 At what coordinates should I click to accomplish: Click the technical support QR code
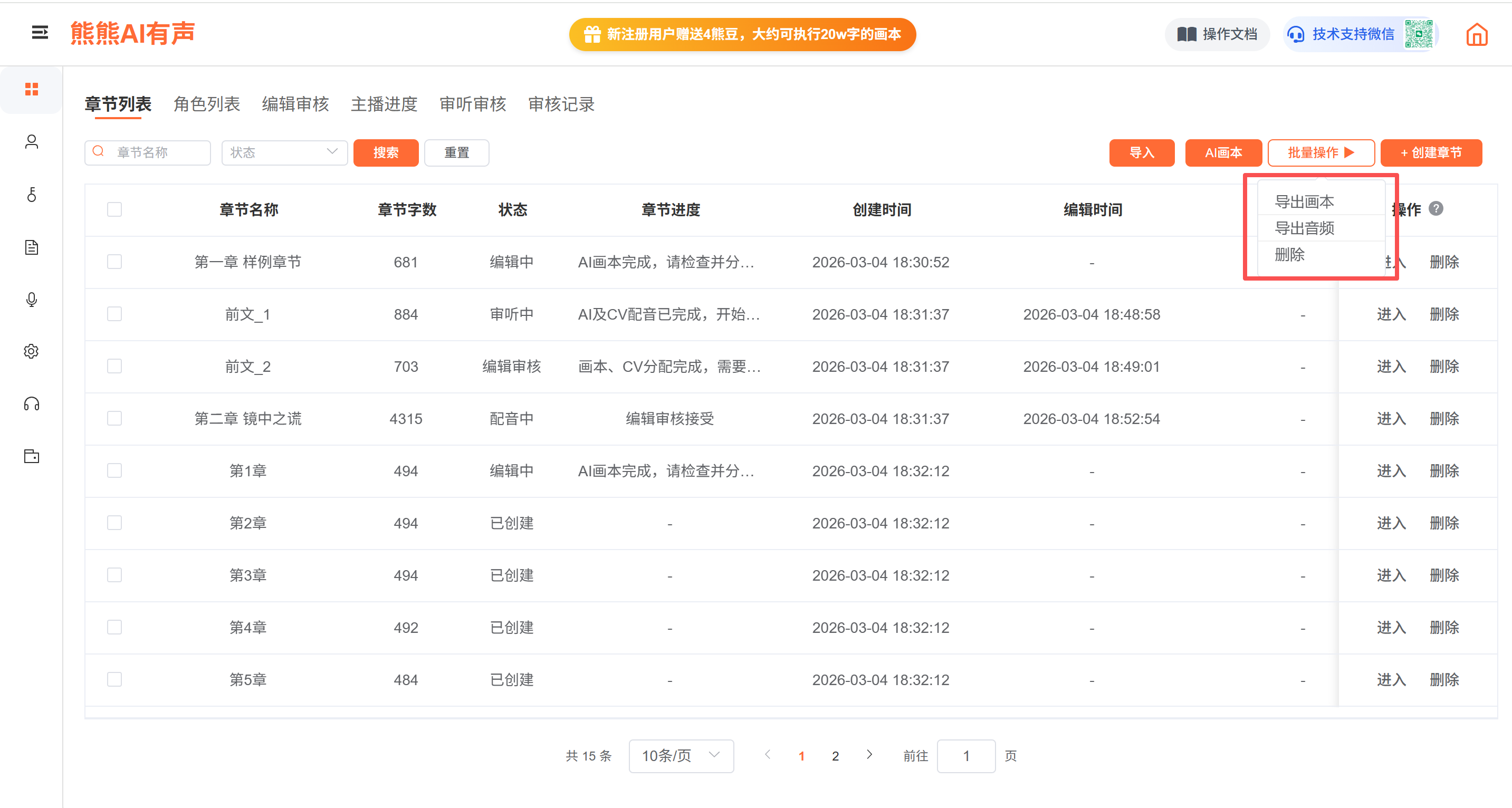pos(1419,34)
